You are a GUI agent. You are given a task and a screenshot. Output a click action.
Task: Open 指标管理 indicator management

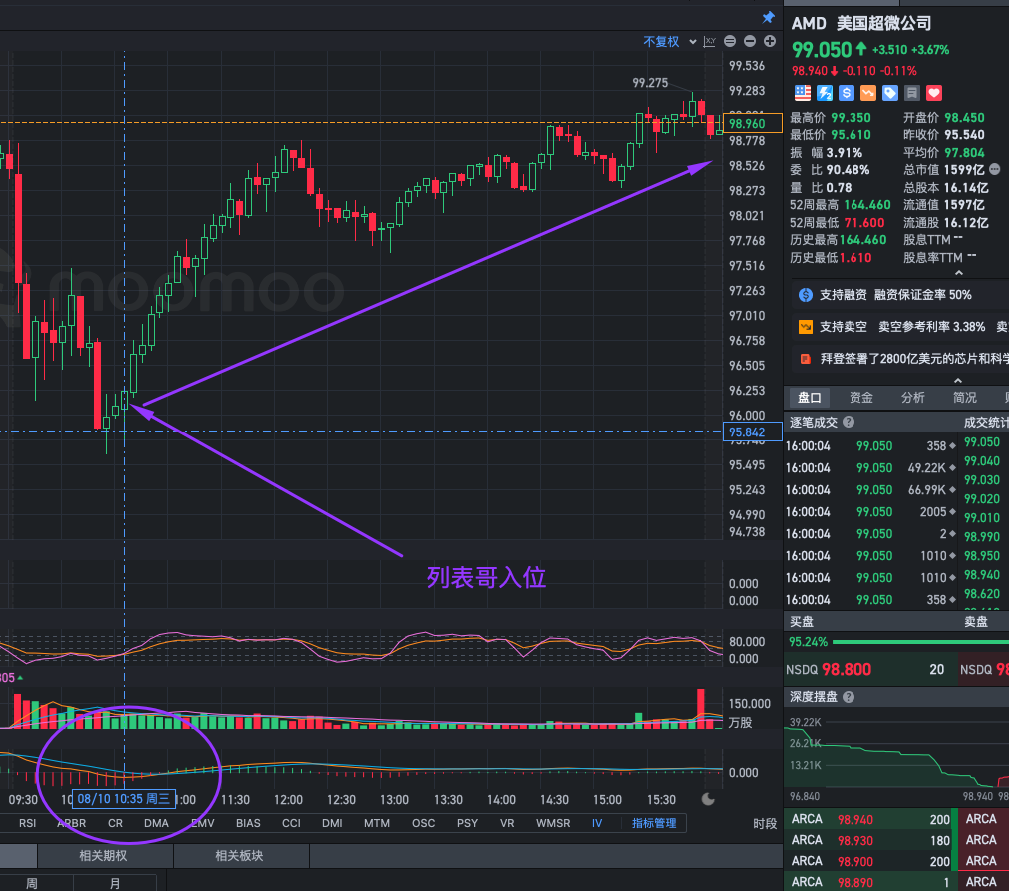coord(654,823)
